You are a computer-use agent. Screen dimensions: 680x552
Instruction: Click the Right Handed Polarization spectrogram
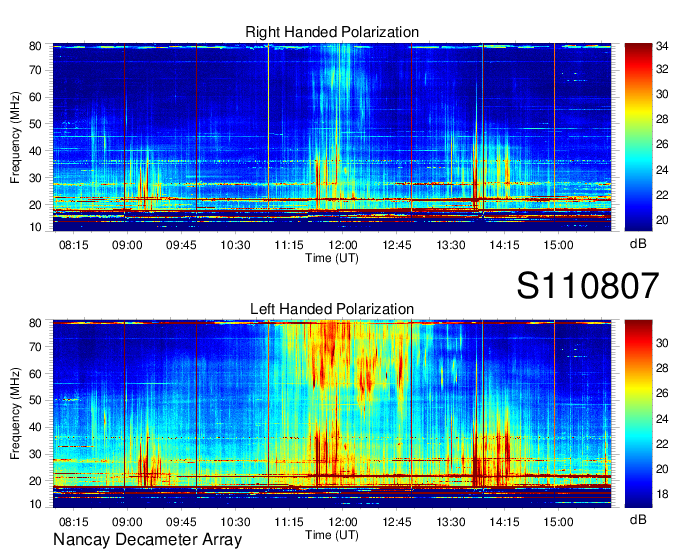pyautogui.click(x=332, y=137)
